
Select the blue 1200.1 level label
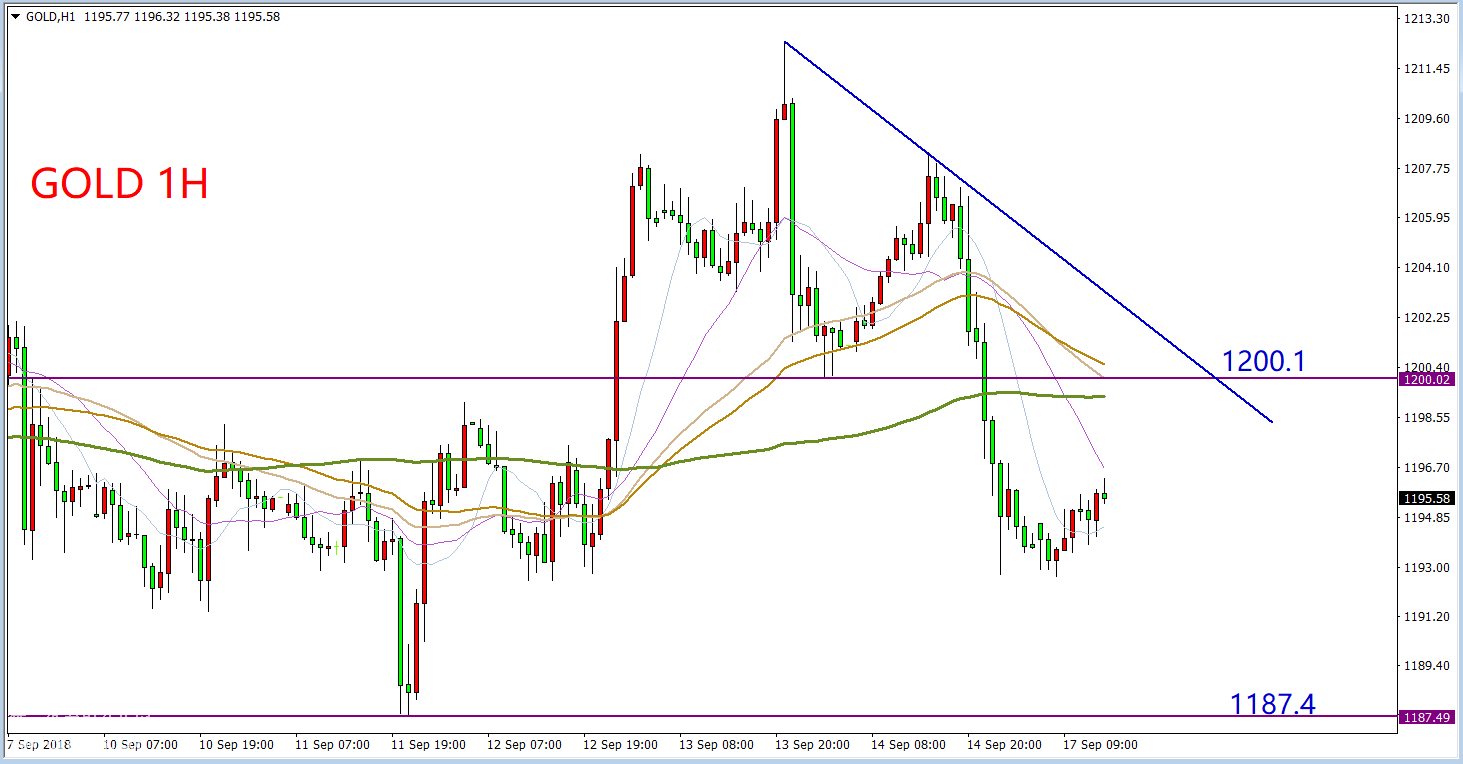coord(1264,361)
